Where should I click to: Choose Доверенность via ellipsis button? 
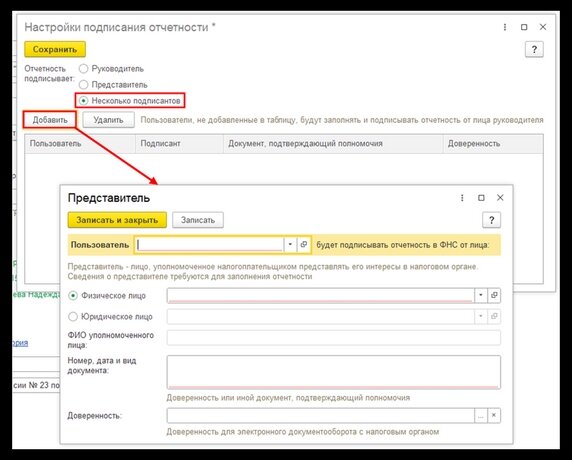point(481,415)
